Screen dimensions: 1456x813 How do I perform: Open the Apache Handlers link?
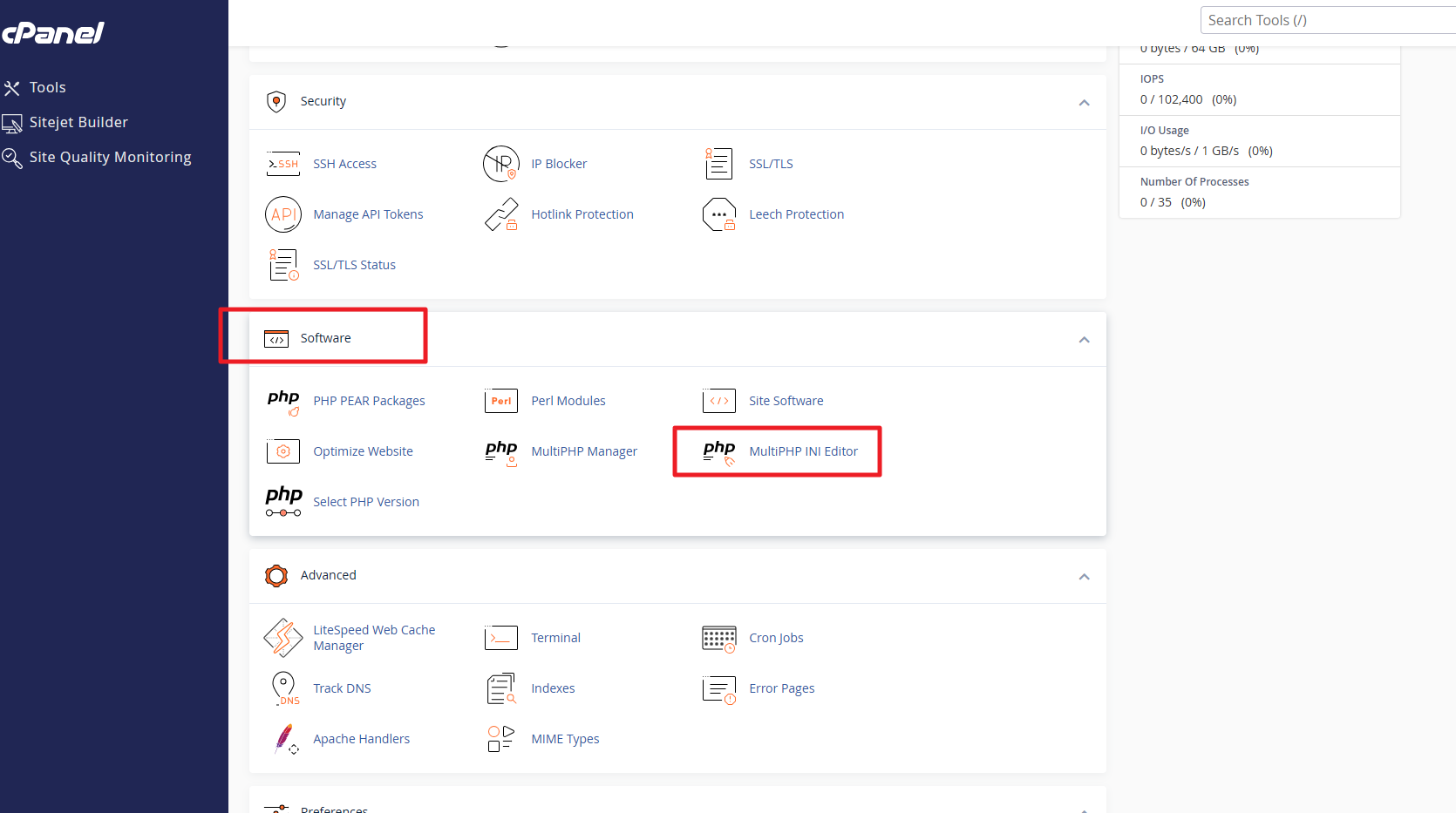361,739
